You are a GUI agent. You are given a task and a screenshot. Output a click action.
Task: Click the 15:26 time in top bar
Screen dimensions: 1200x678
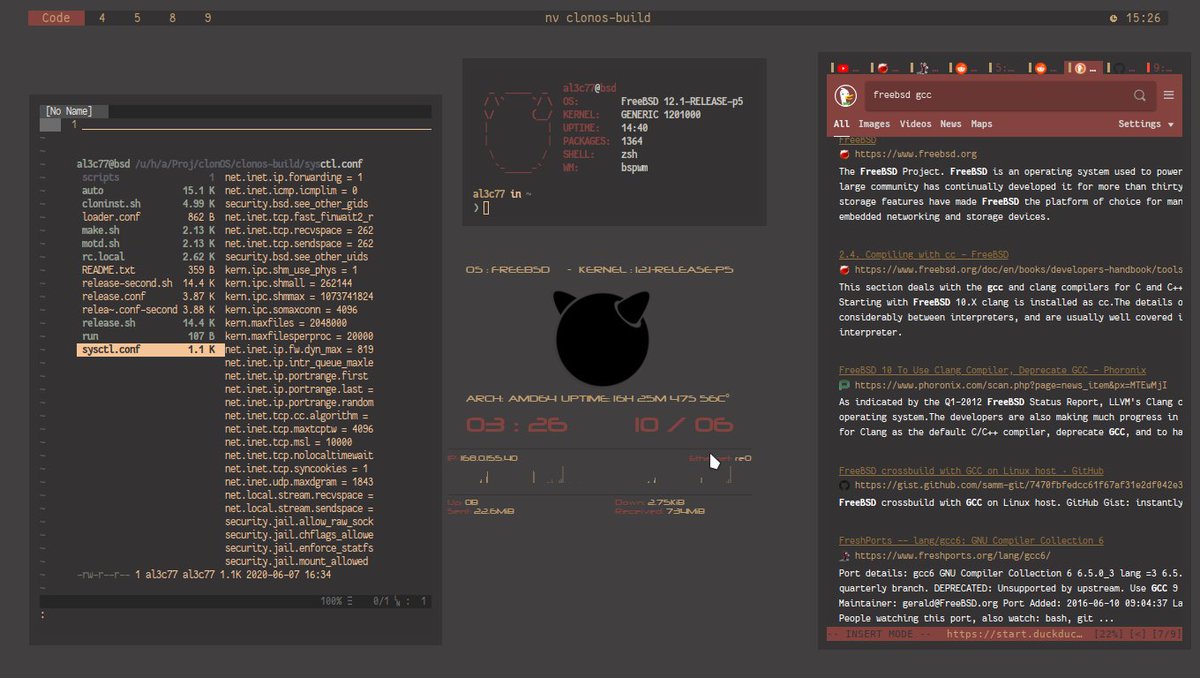pyautogui.click(x=1143, y=18)
